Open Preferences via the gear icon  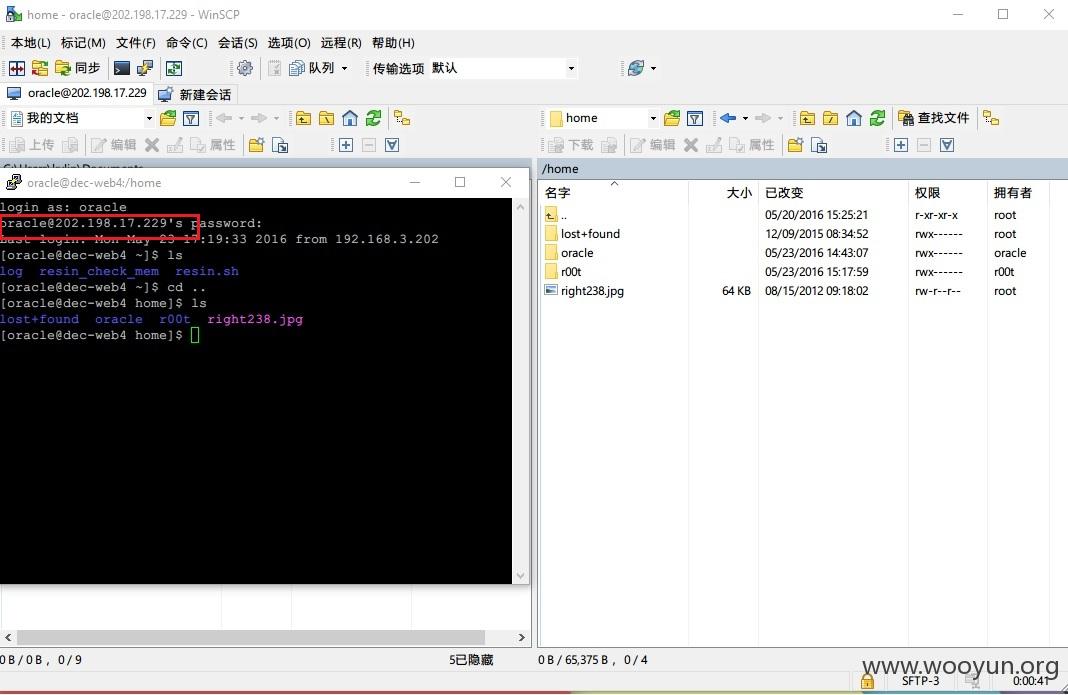tap(245, 68)
